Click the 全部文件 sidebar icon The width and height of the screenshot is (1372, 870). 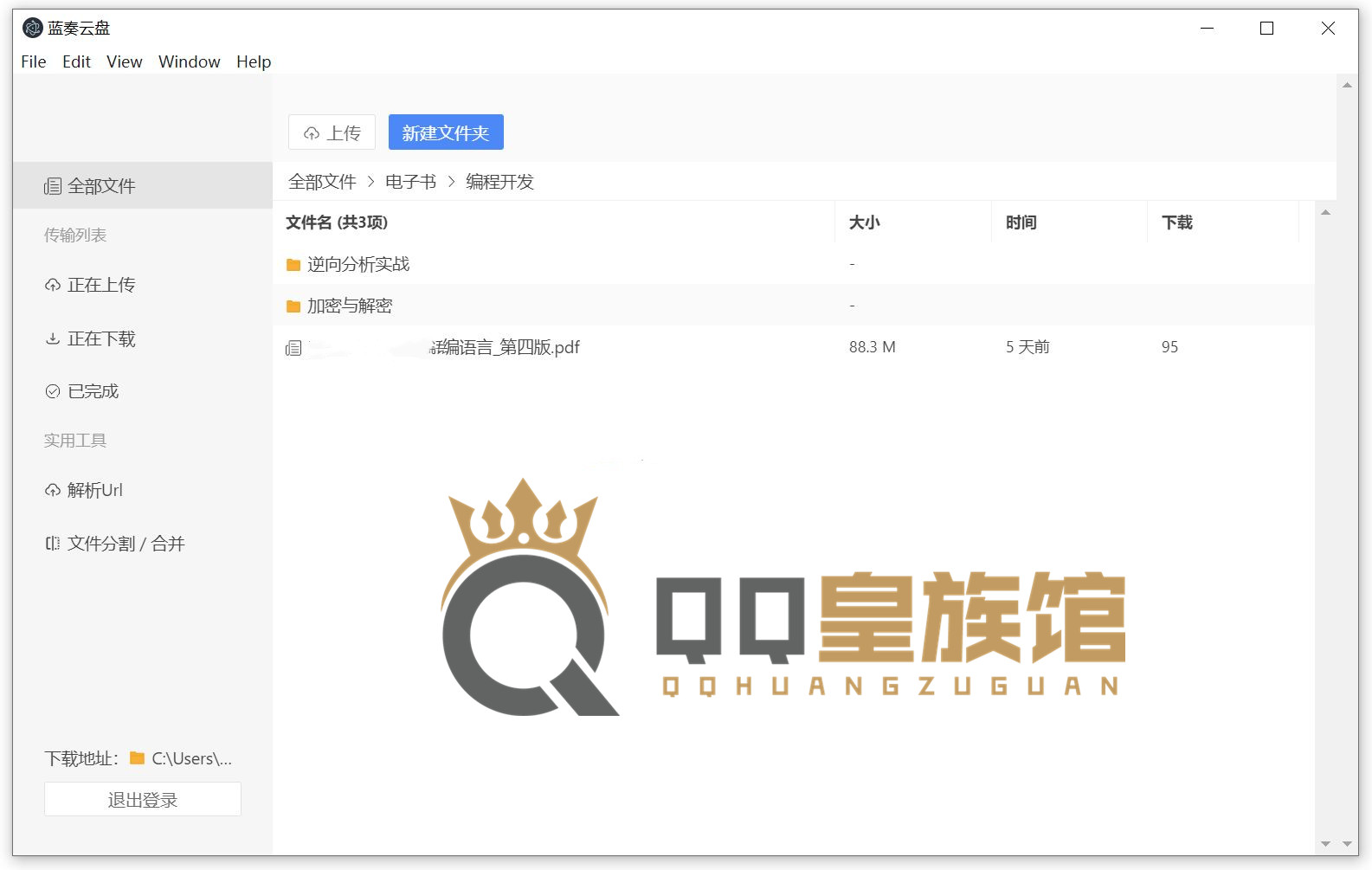point(53,186)
